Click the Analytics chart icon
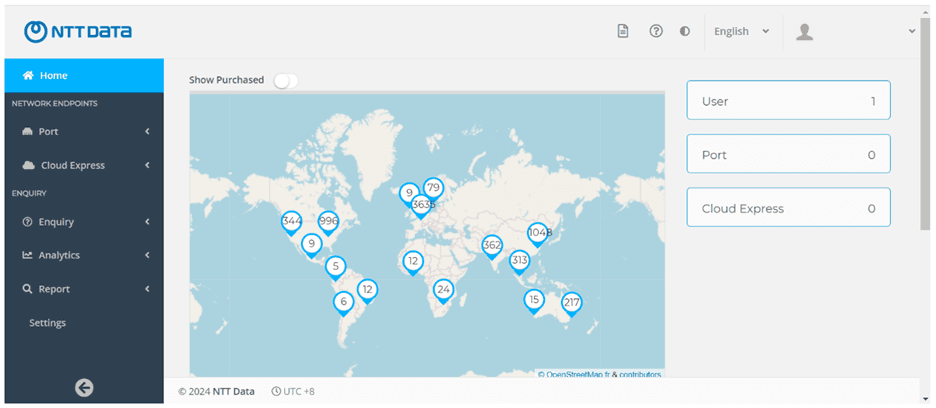Image resolution: width=936 pixels, height=408 pixels. click(27, 255)
